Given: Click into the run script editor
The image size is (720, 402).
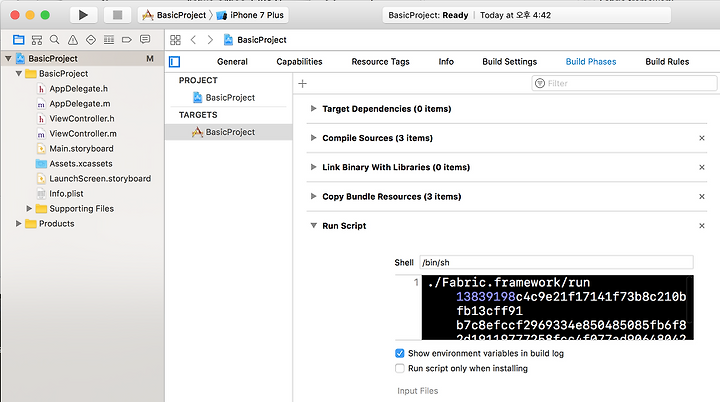Looking at the screenshot, I should tap(557, 307).
